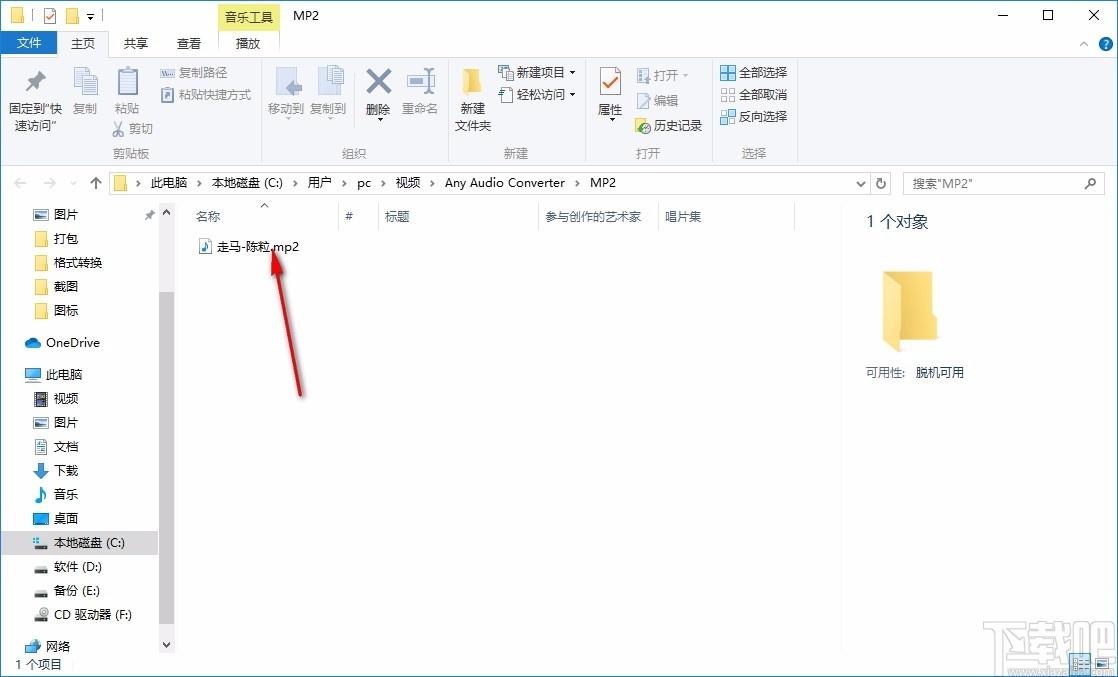Open Documents under This PC

pyautogui.click(x=57, y=447)
